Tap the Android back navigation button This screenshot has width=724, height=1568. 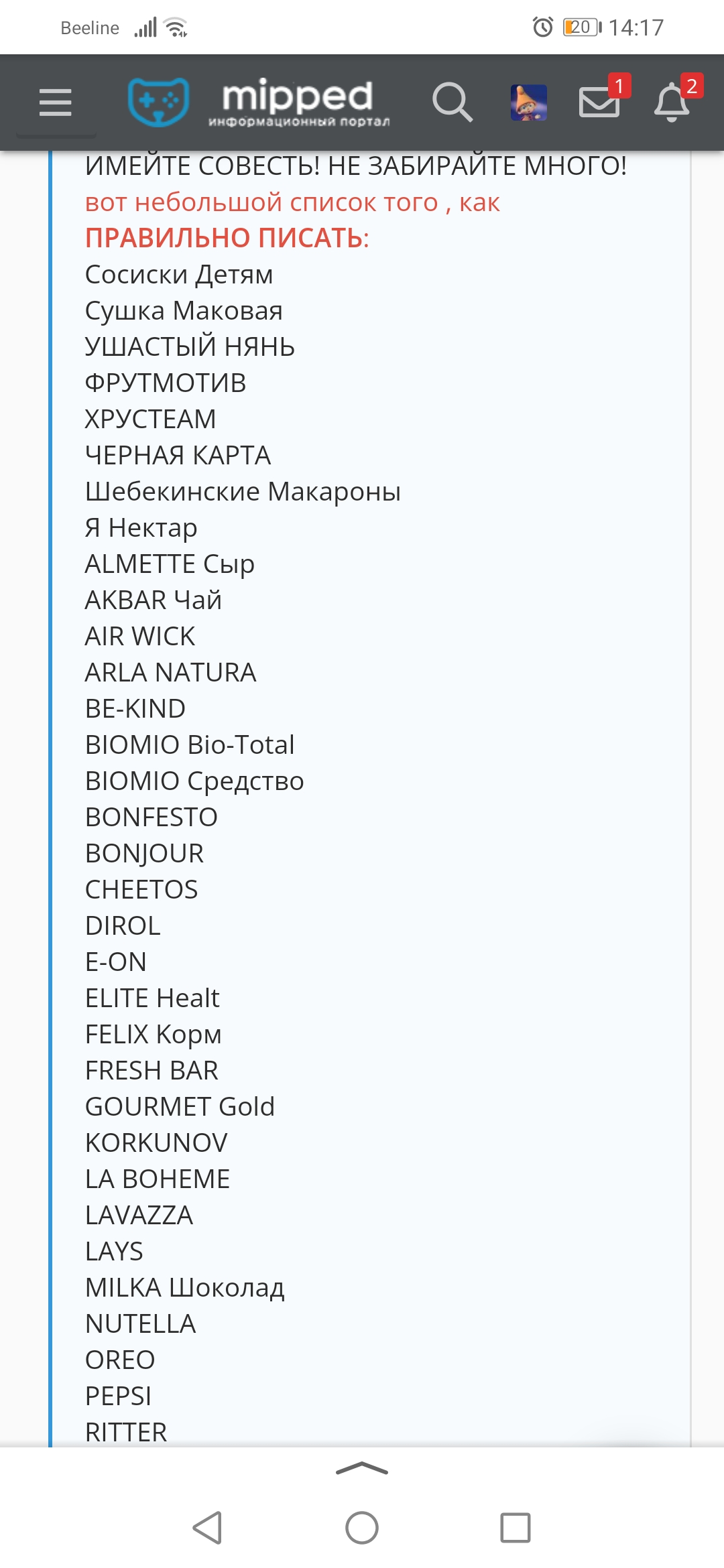coord(208,1528)
